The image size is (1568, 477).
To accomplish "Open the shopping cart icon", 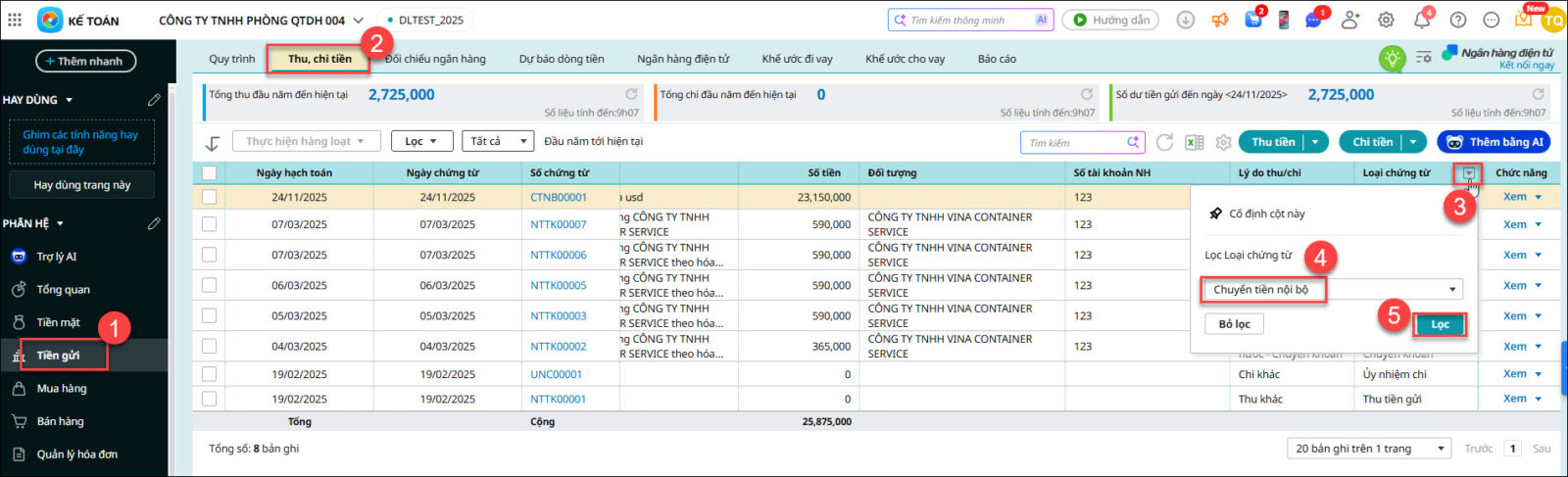I will coord(1253,20).
